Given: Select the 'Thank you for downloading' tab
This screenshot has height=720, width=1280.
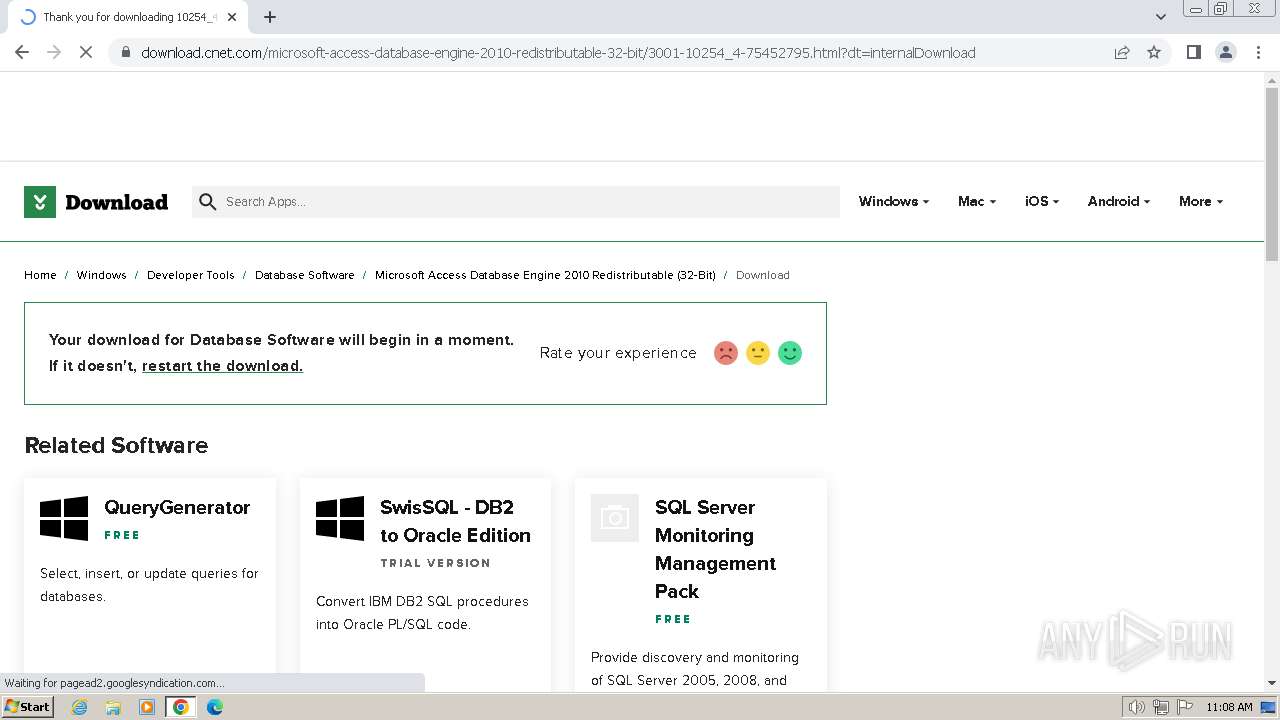Looking at the screenshot, I should 130,17.
